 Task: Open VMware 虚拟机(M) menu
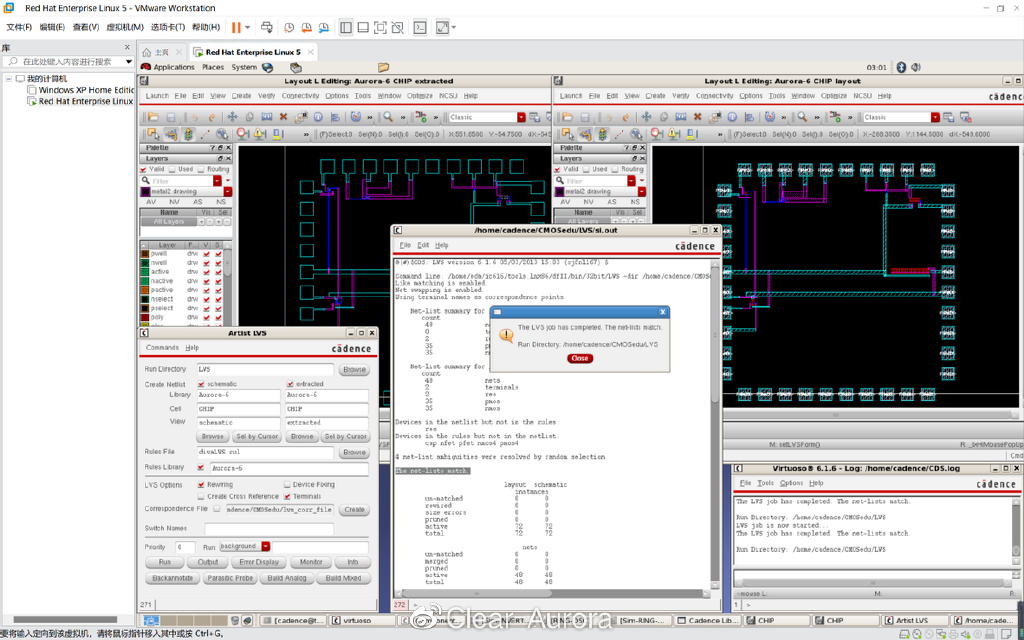coord(125,27)
